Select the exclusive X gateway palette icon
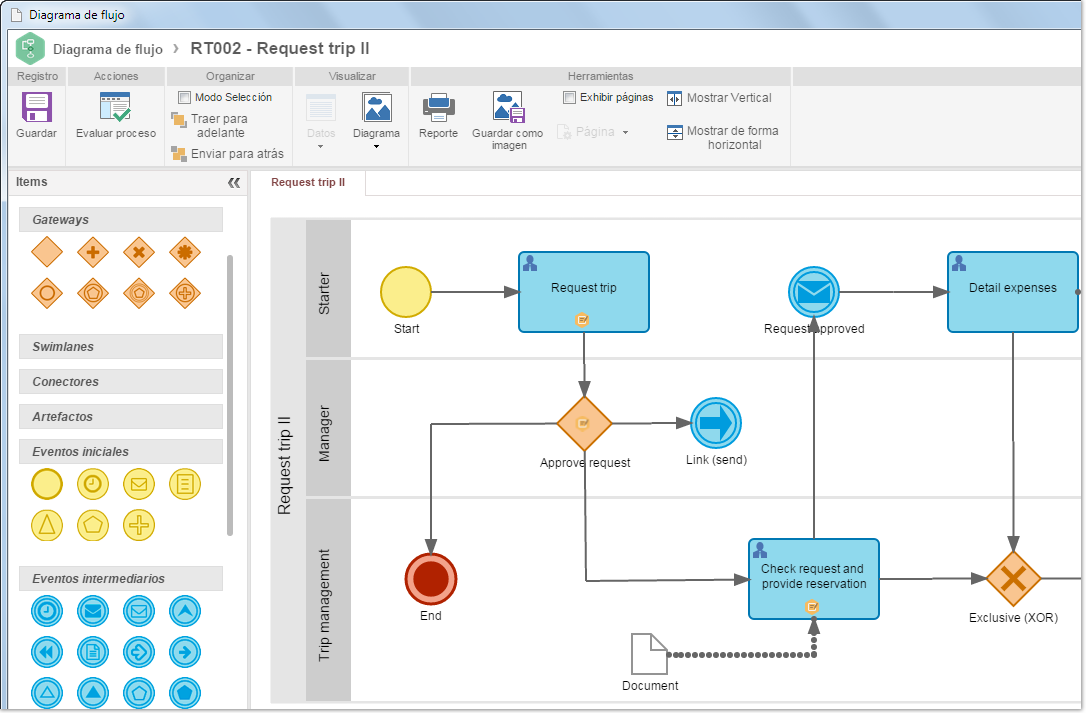1086x713 pixels. [x=139, y=252]
